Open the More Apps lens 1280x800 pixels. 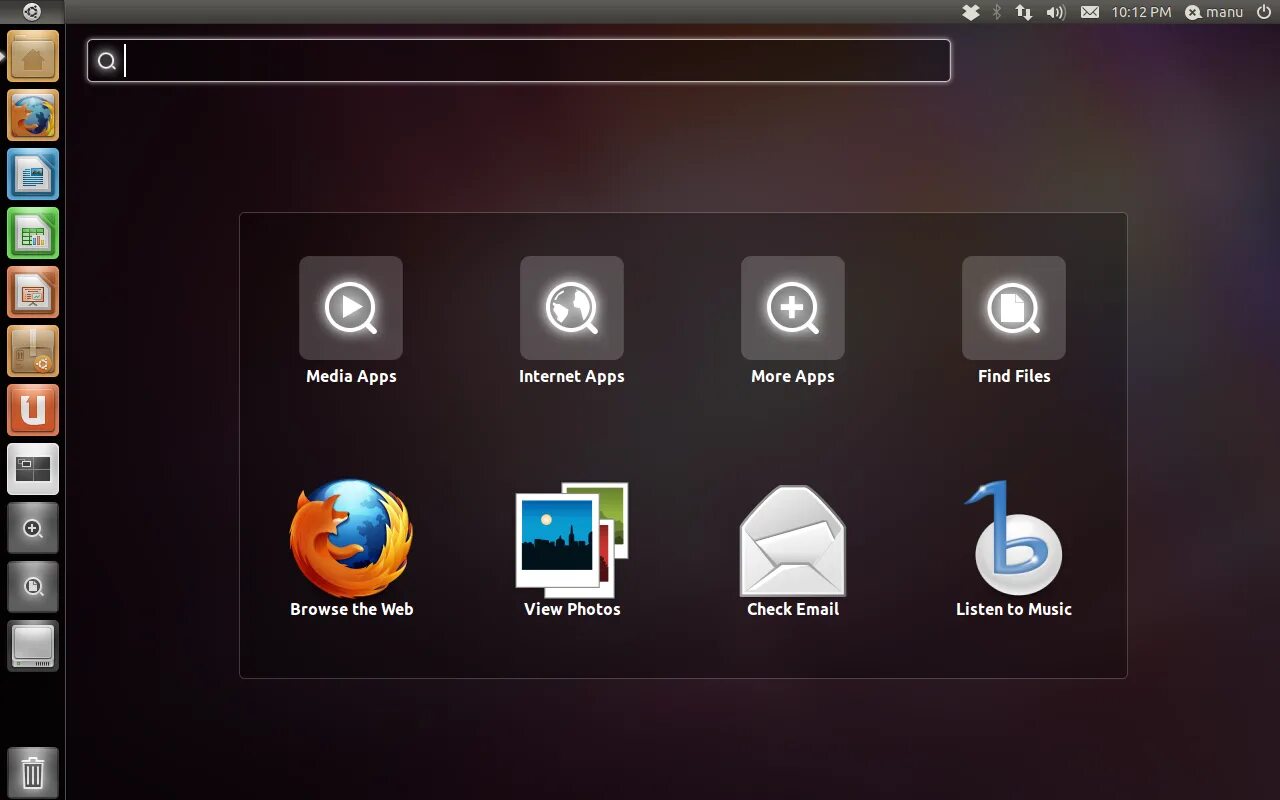(x=793, y=320)
